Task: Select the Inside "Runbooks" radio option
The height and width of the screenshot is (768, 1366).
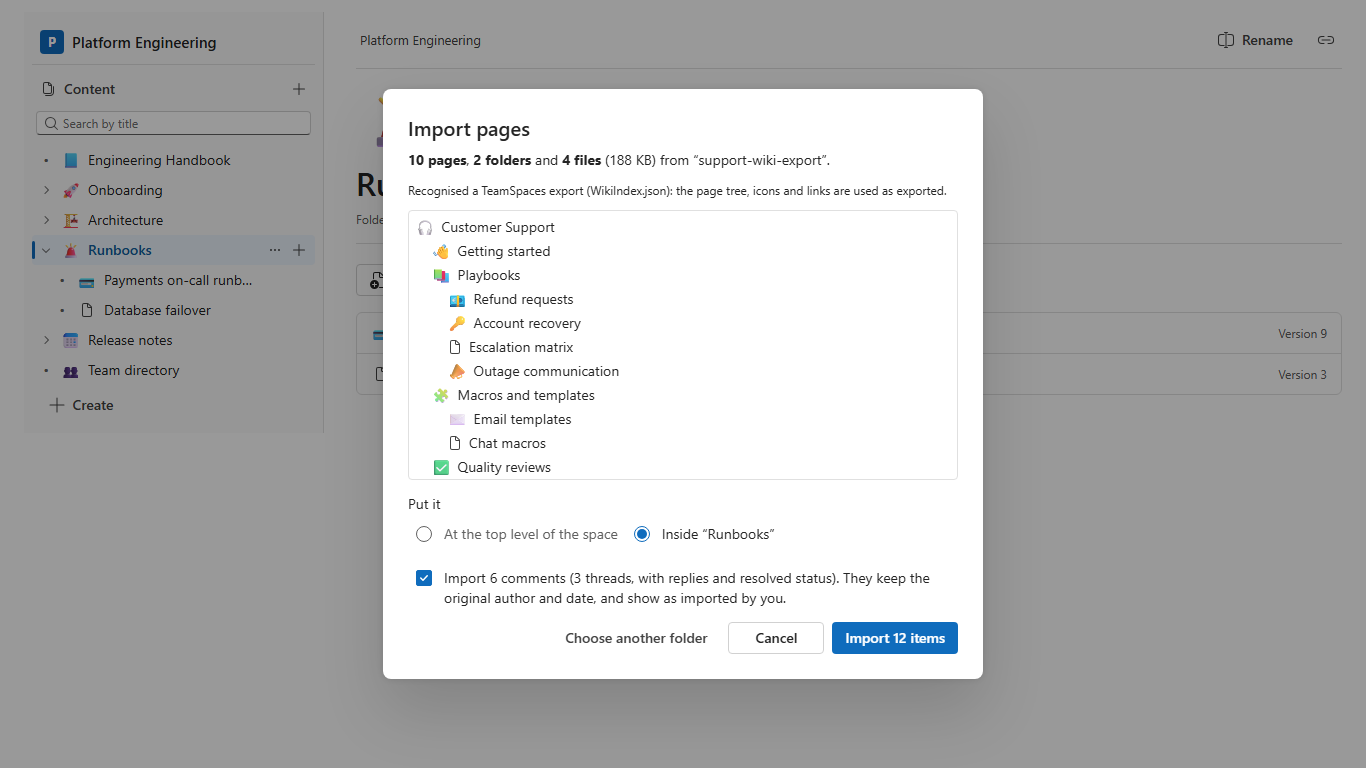Action: coord(642,534)
